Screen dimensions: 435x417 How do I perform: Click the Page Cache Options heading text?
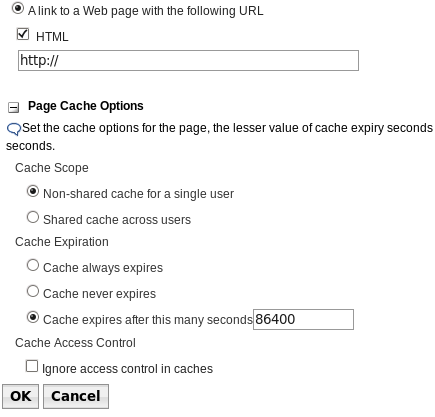(86, 106)
